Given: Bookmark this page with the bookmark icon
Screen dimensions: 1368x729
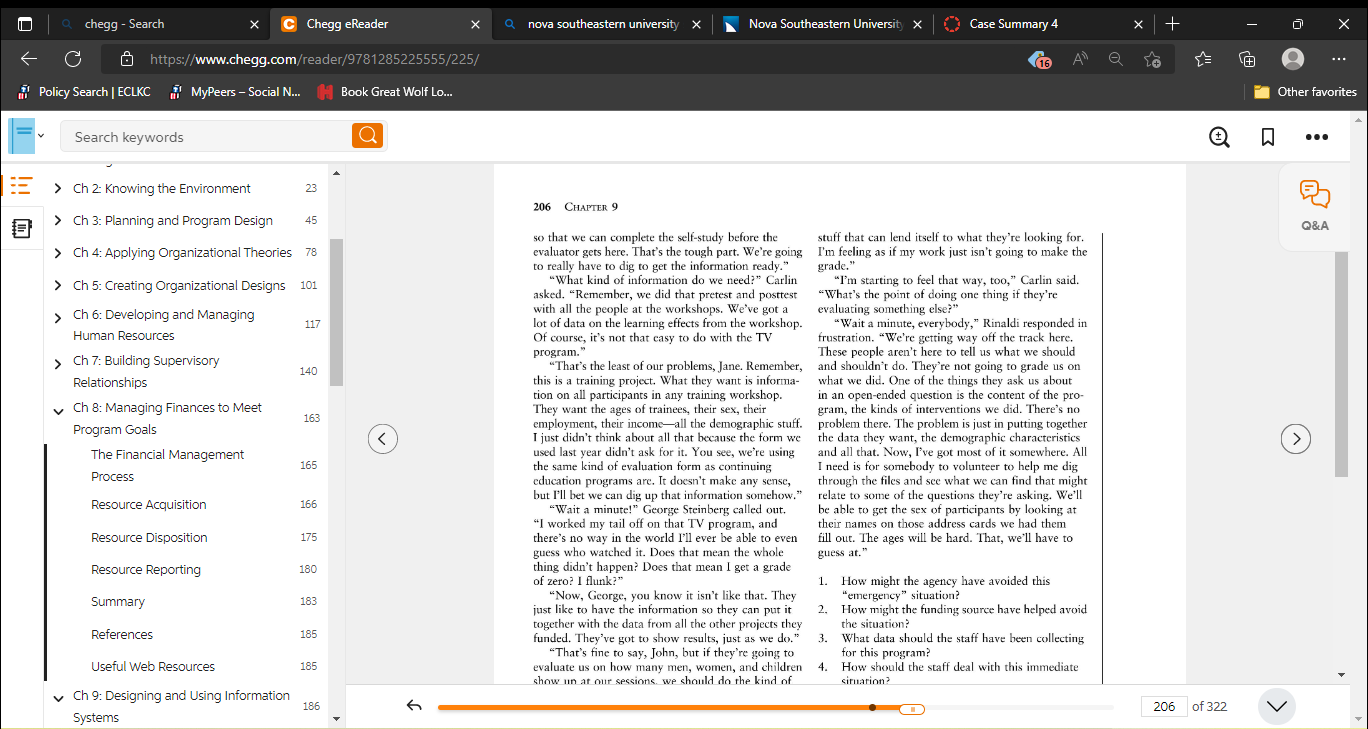Looking at the screenshot, I should [1268, 137].
